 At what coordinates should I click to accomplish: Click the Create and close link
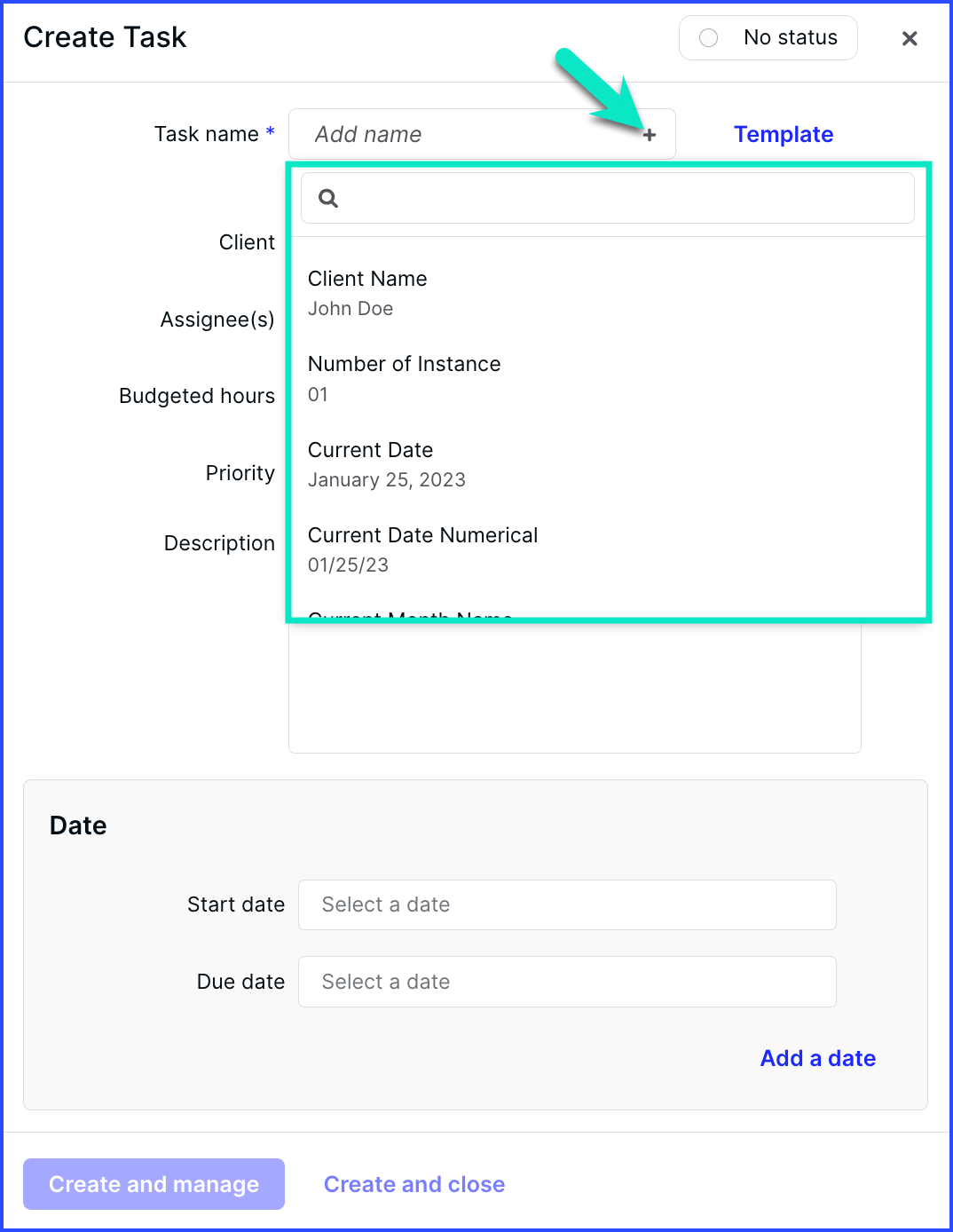click(414, 1184)
